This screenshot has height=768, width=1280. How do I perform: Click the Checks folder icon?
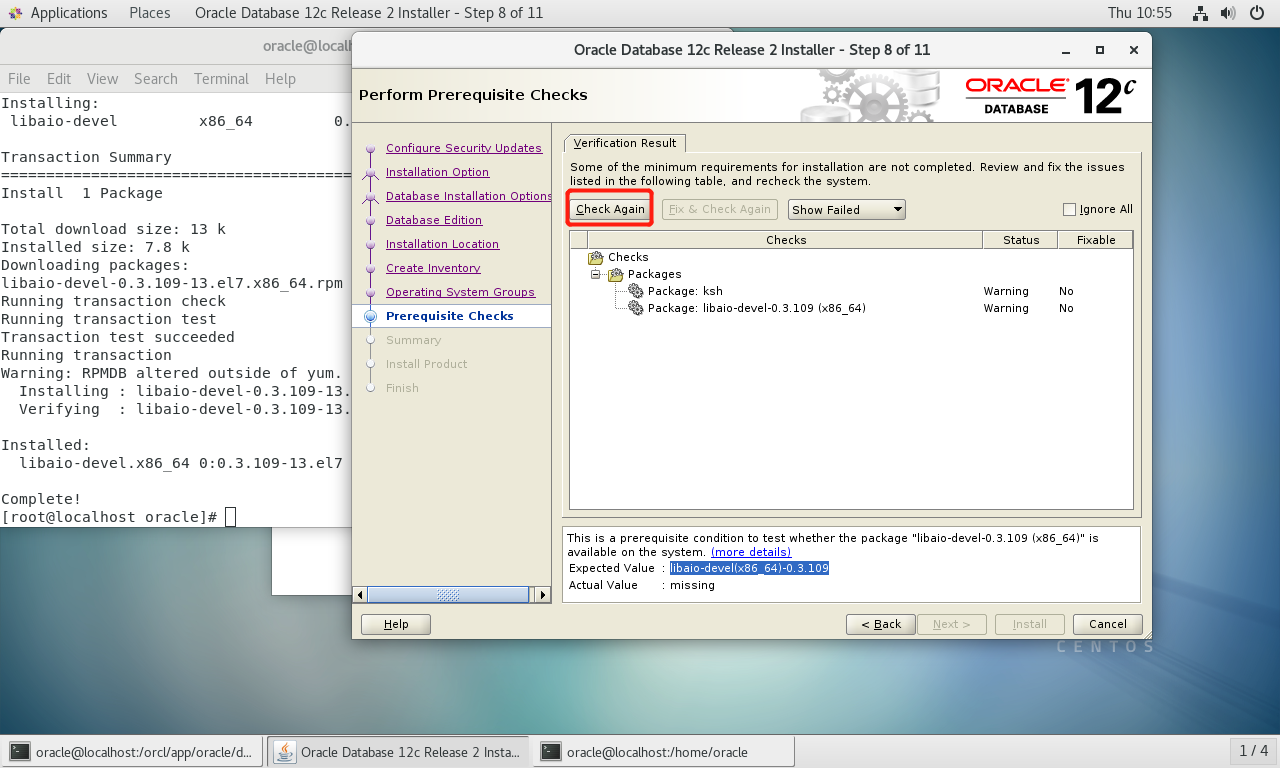tap(596, 257)
